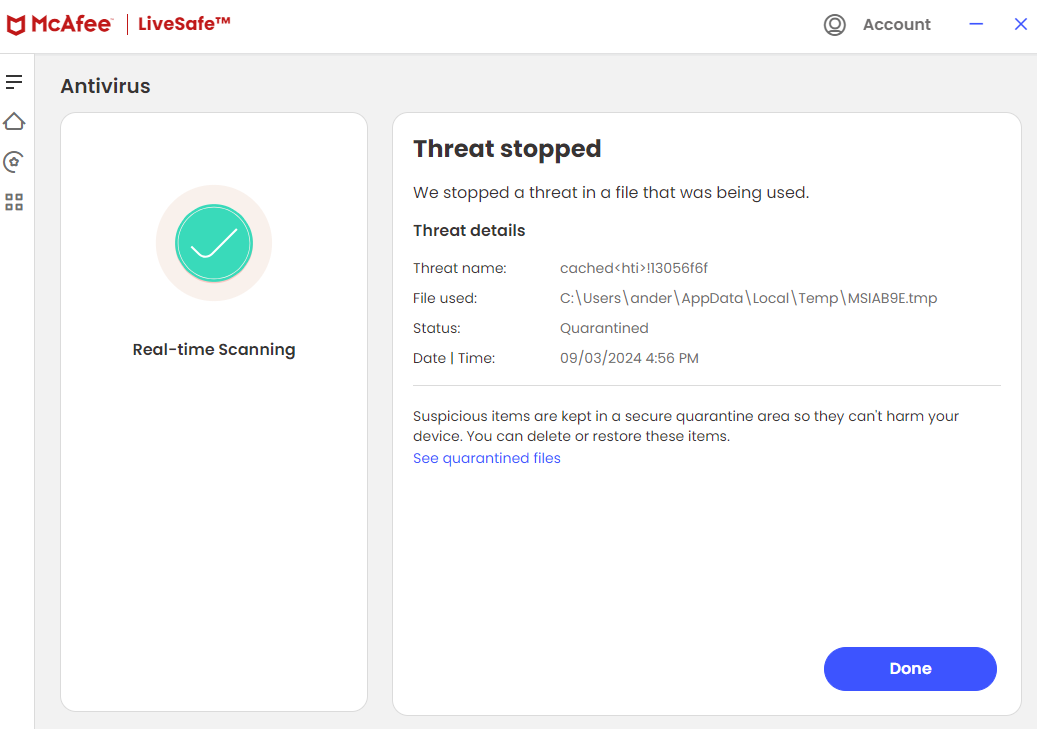Click the LiveSafe brand text
1037x729 pixels.
tap(183, 23)
